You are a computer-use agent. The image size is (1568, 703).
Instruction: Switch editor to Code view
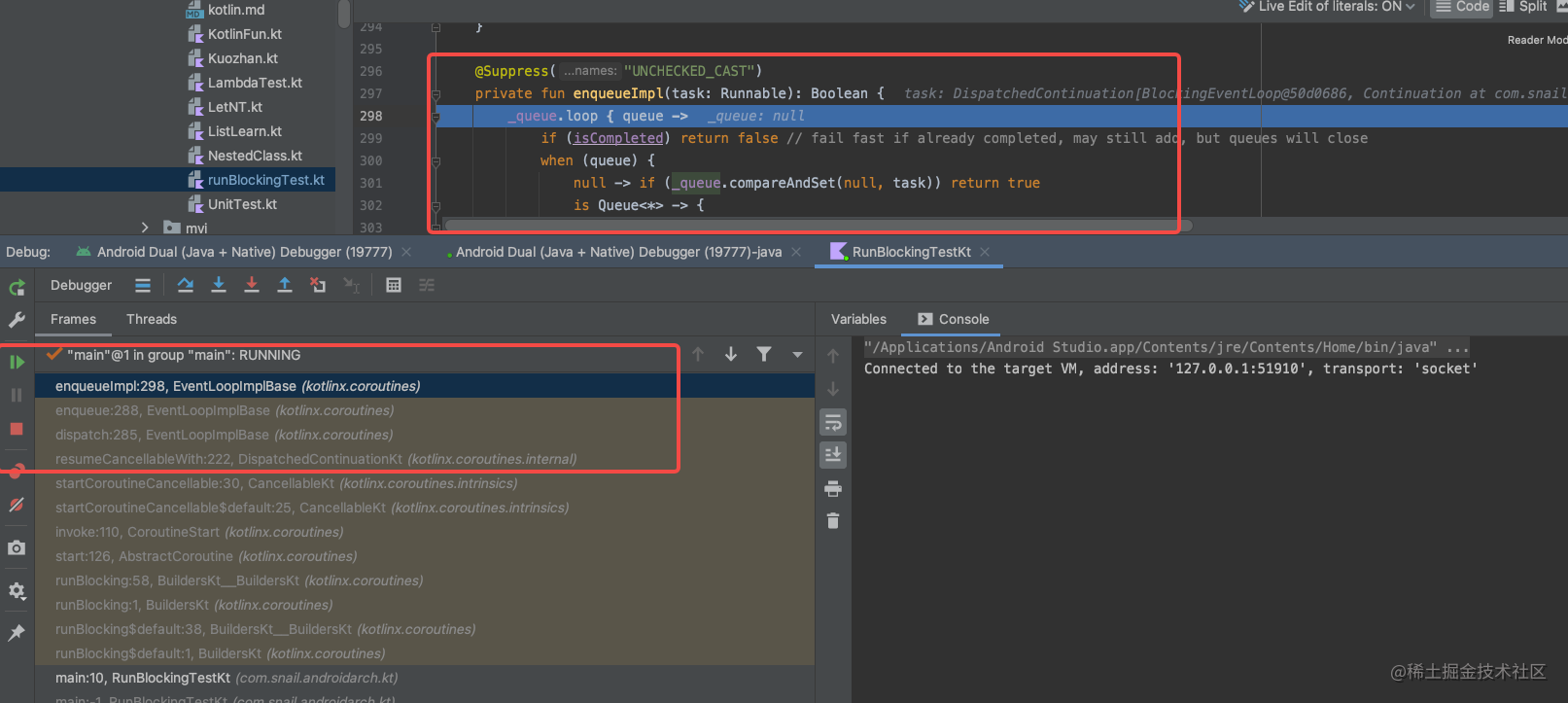[1462, 7]
